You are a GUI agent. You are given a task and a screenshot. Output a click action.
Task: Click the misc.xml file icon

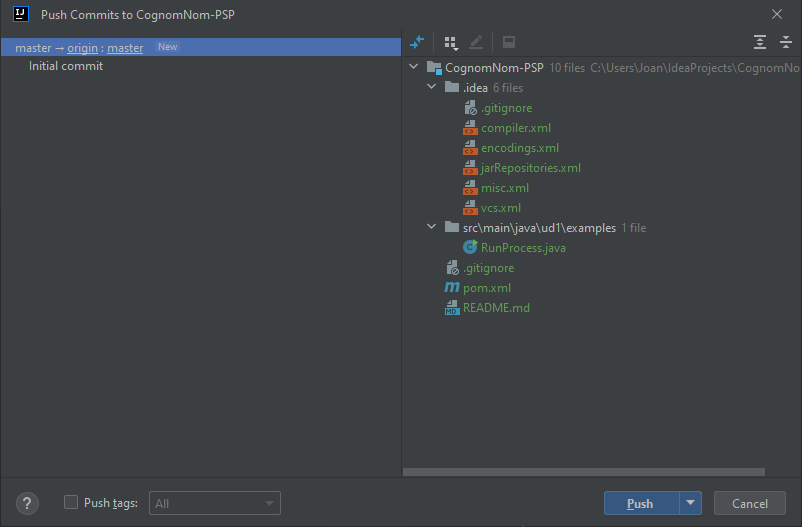tap(470, 188)
